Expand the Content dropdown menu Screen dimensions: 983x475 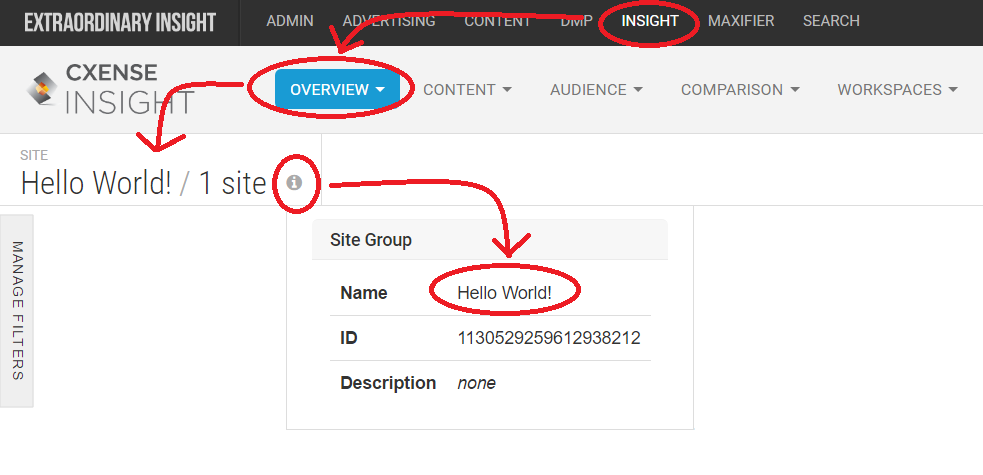pyautogui.click(x=467, y=90)
